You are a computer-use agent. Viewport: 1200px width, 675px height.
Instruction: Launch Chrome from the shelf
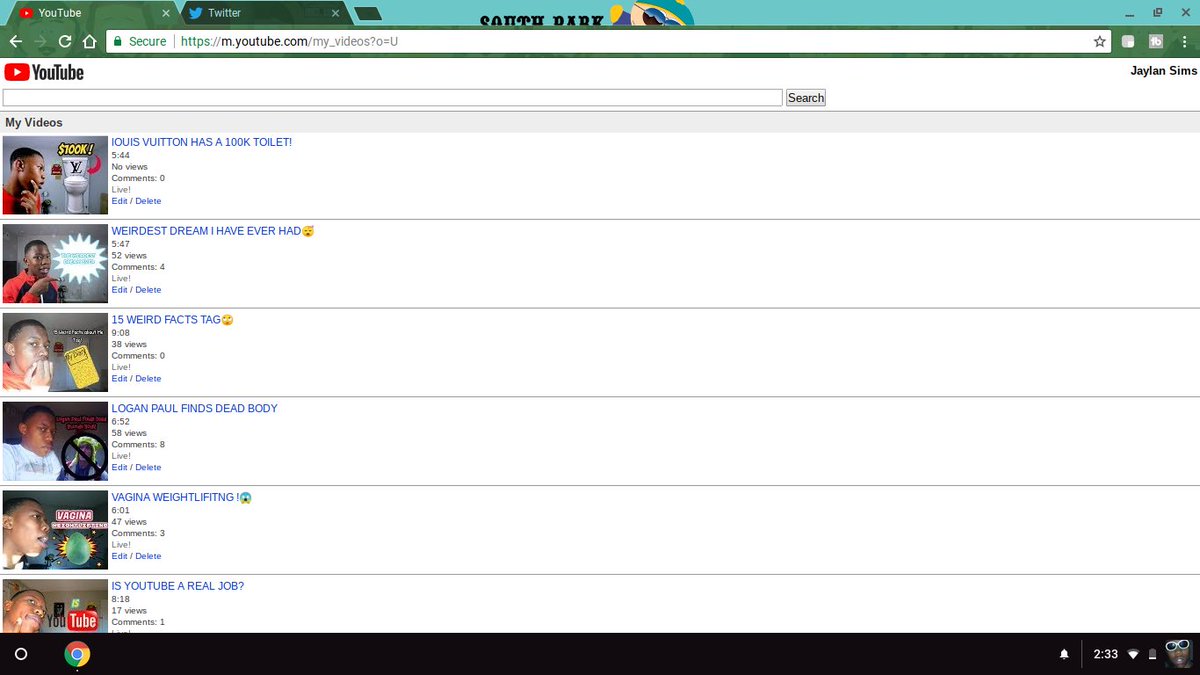tap(77, 654)
